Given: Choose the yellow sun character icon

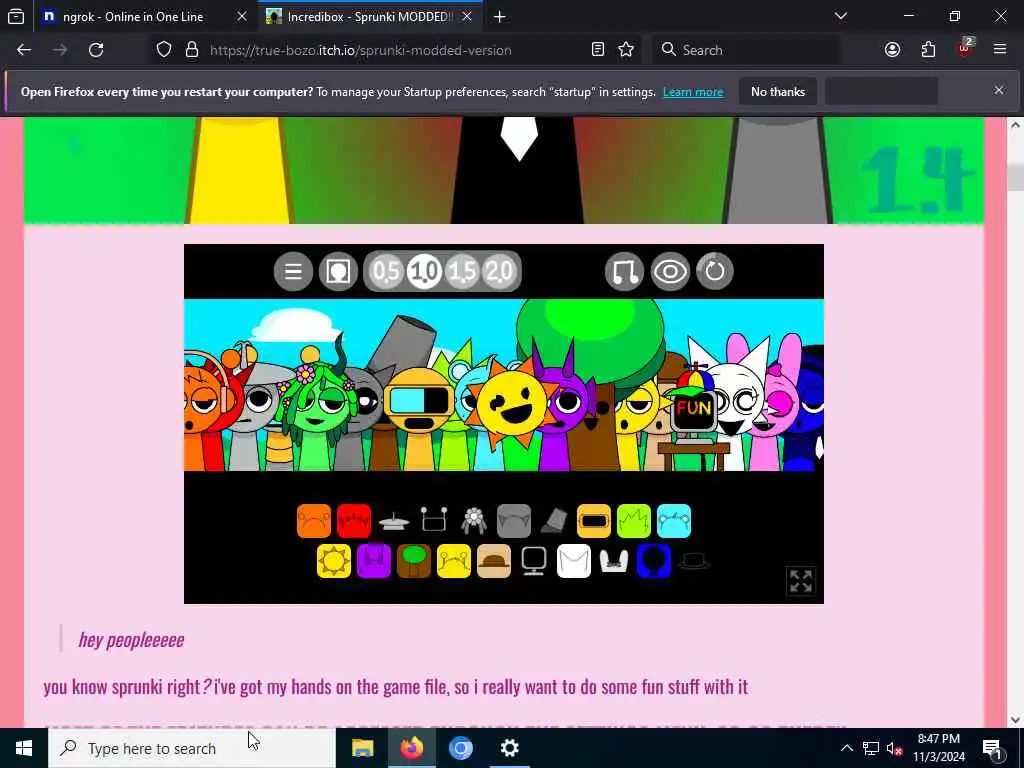Looking at the screenshot, I should click(334, 561).
